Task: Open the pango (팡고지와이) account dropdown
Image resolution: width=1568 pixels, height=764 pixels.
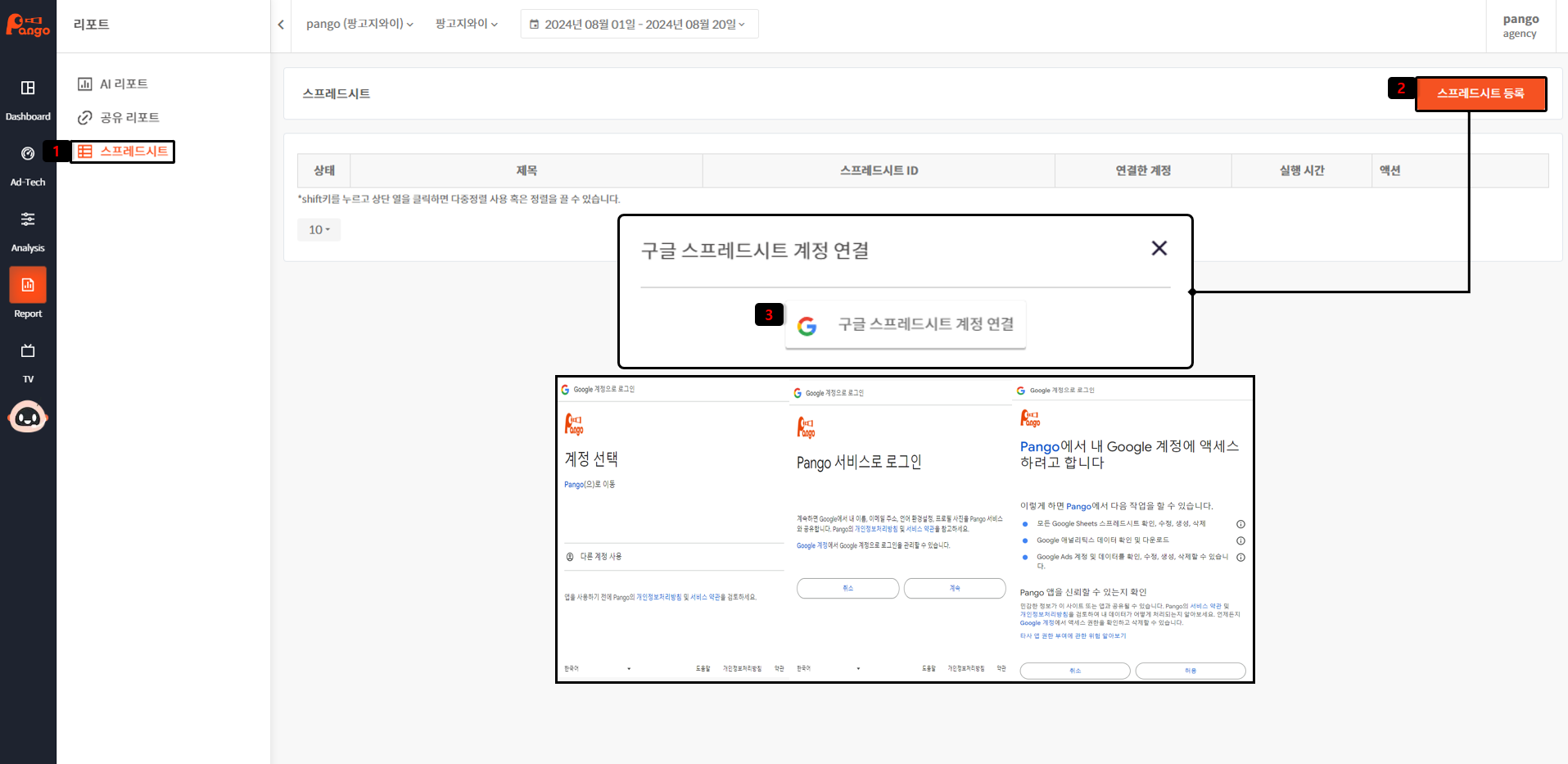Action: [x=359, y=24]
